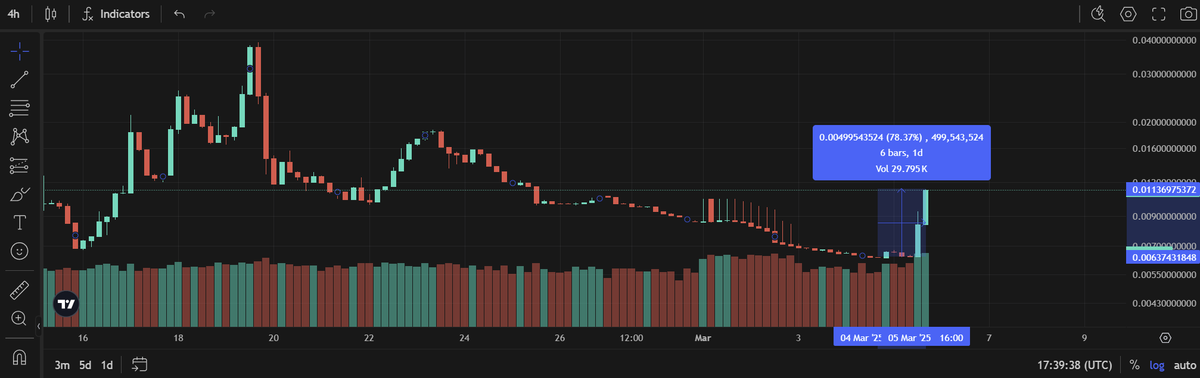Click the Mar label on time axis

pos(702,338)
